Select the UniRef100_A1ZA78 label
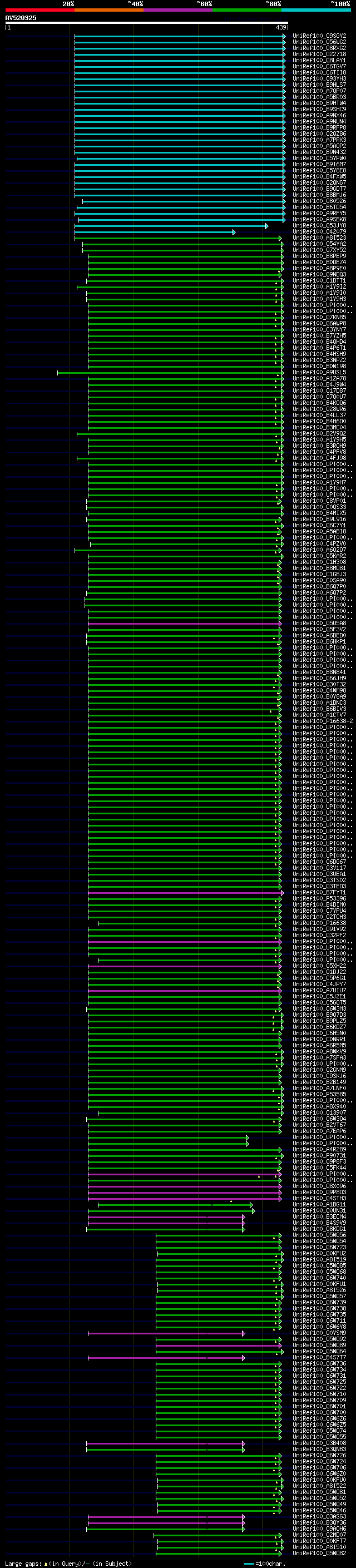Screen dimensions: 356x1568 pos(319,379)
